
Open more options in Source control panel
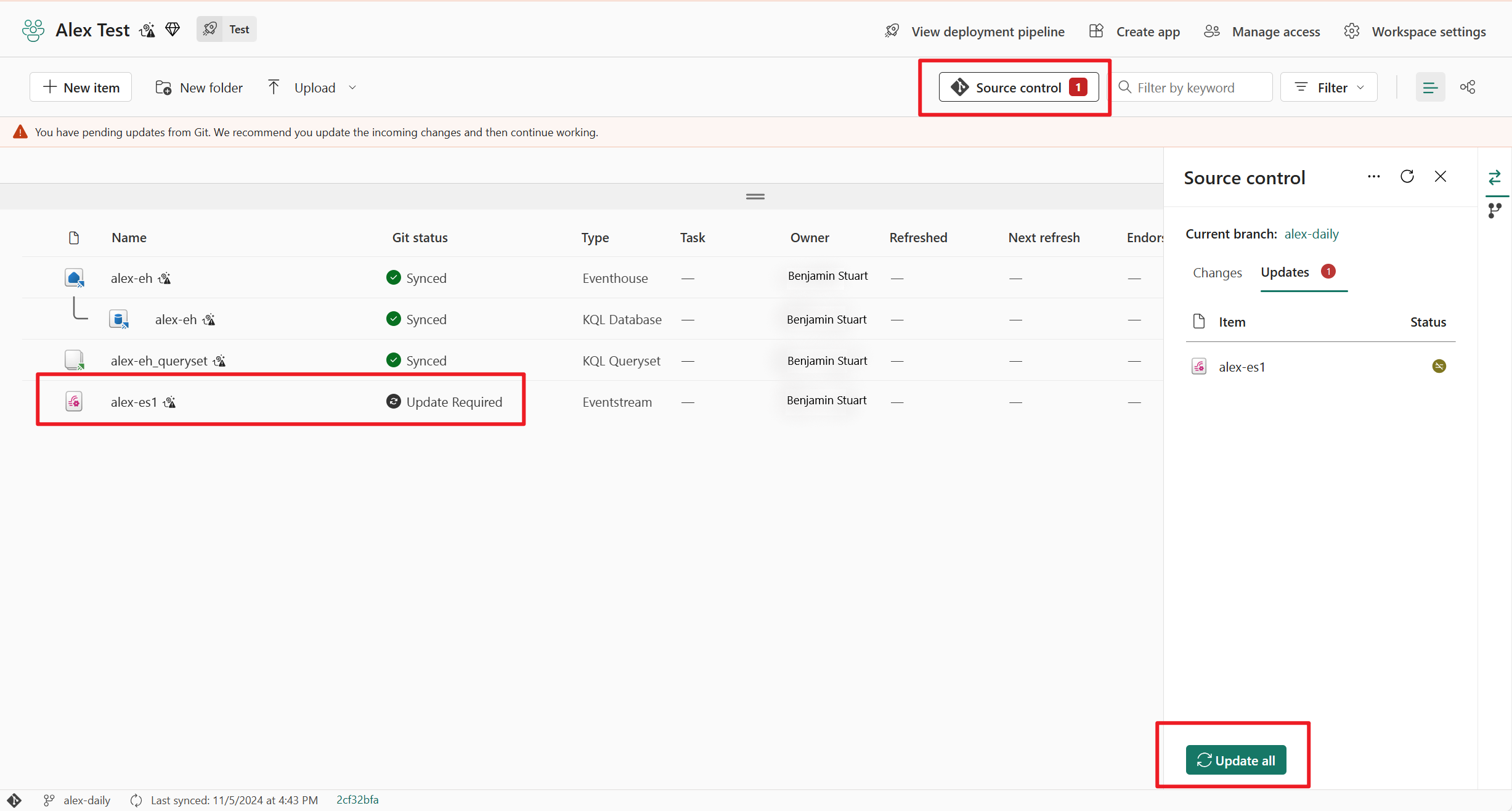(x=1373, y=176)
